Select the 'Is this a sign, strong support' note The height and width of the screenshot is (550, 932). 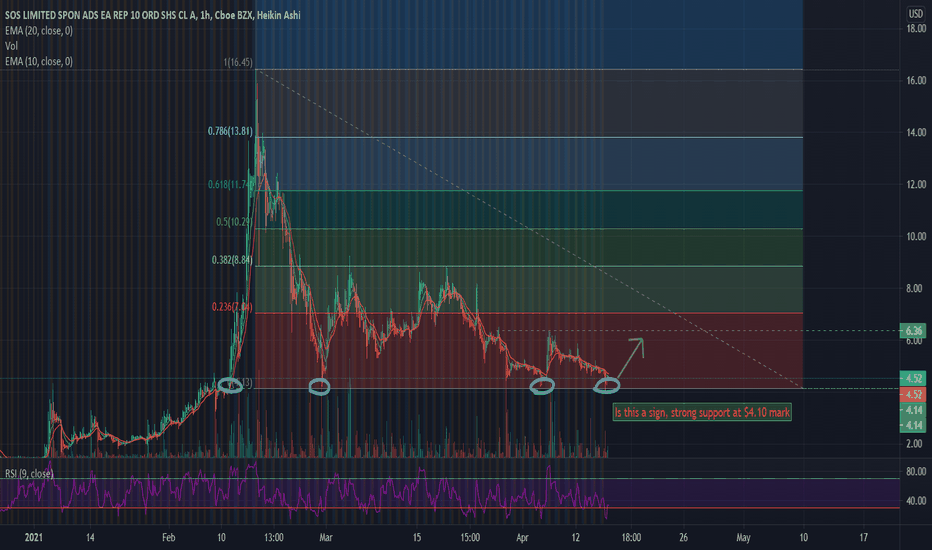coord(702,412)
